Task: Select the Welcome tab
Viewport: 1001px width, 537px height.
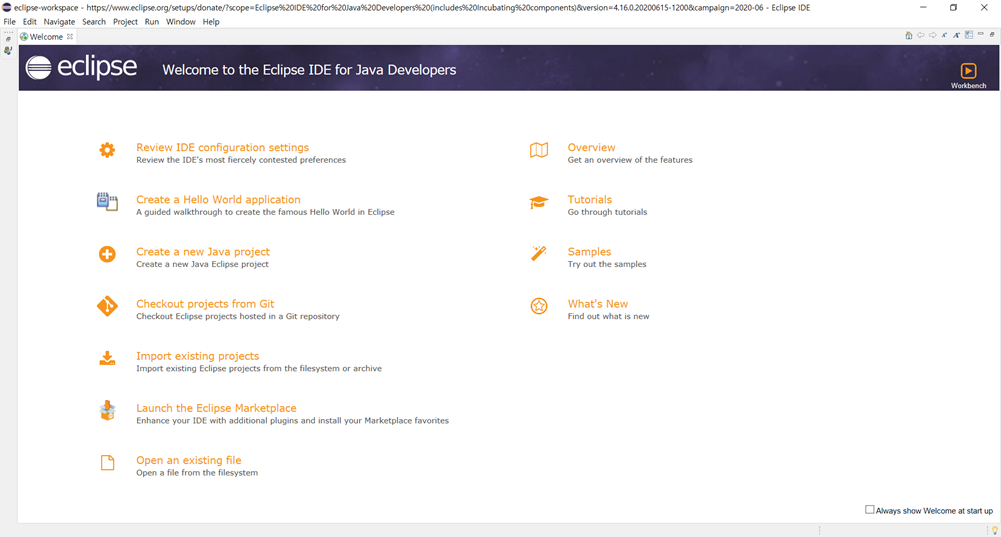Action: click(x=46, y=36)
